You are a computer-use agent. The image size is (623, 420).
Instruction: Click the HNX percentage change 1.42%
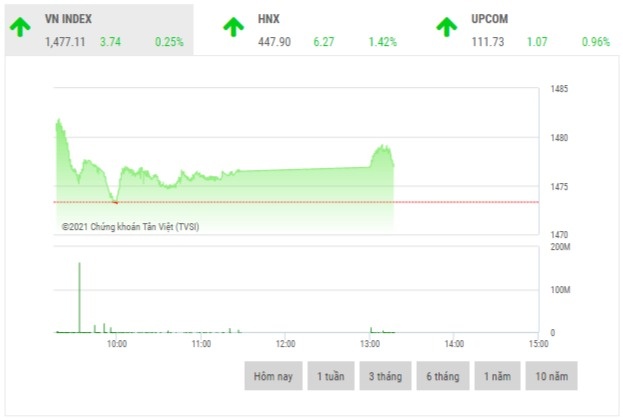[x=382, y=42]
